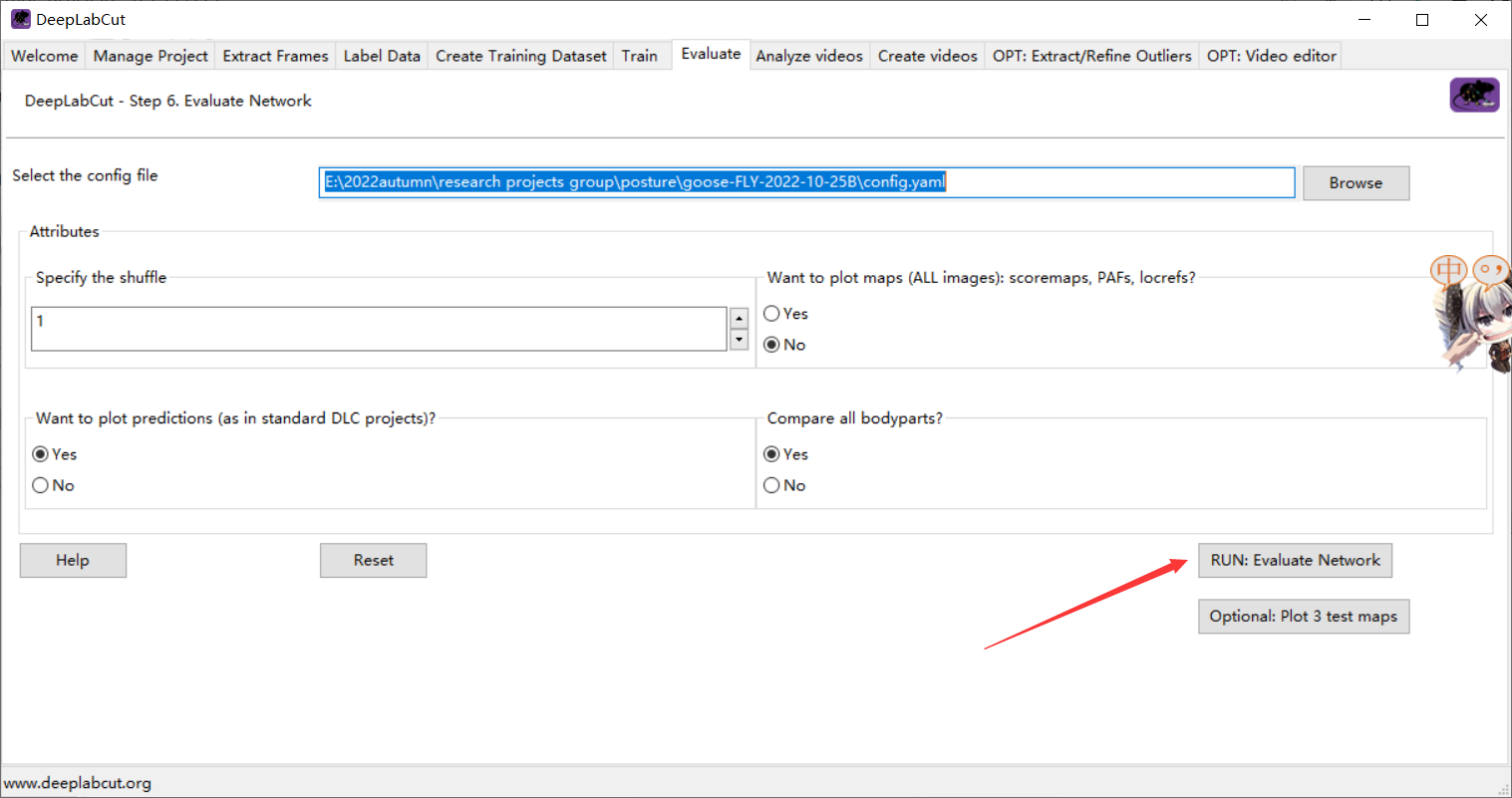Click the Chinese input method indicator bubble

[x=1448, y=270]
